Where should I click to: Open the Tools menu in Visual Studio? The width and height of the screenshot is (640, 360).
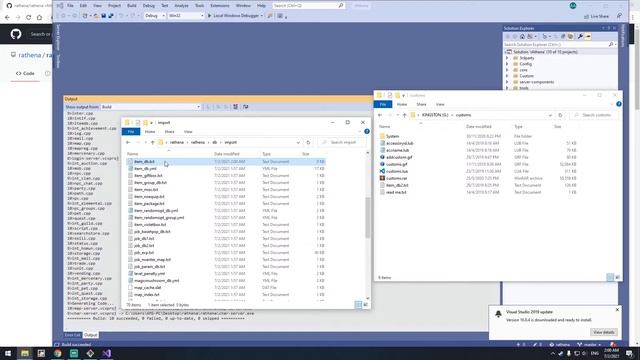tap(199, 6)
